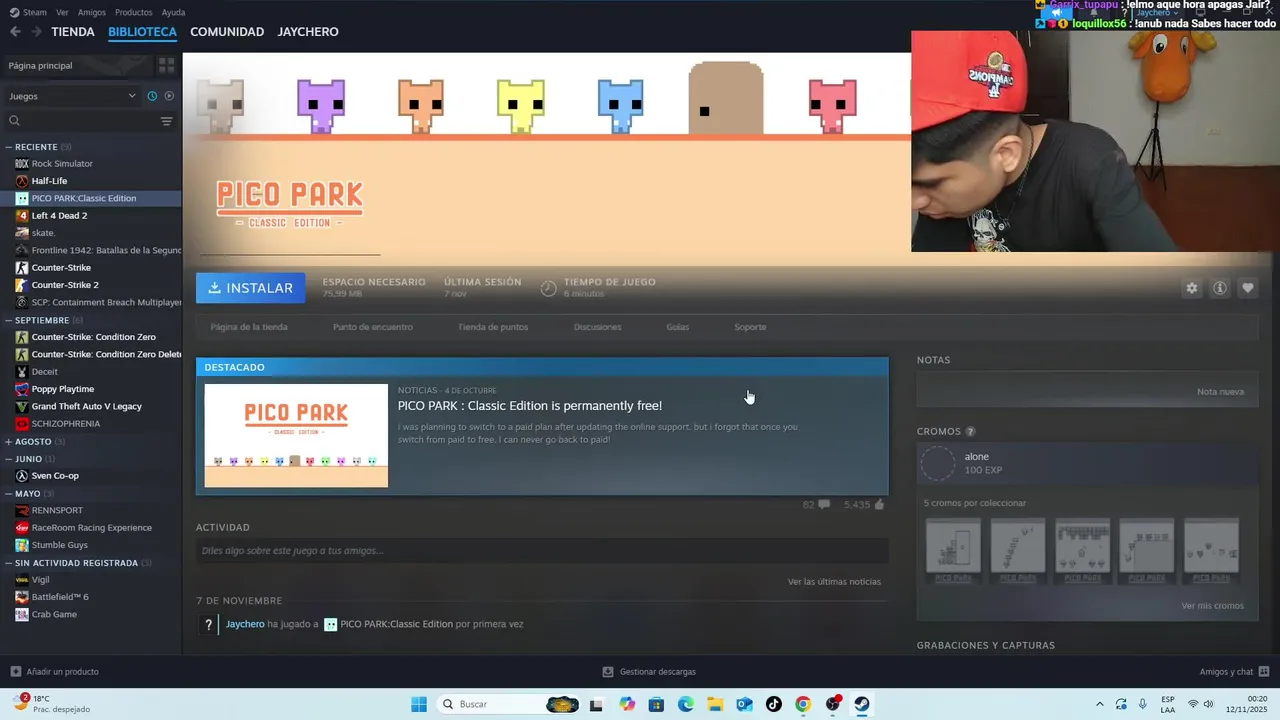Open TIENDA tab
This screenshot has width=1280, height=720.
point(73,32)
